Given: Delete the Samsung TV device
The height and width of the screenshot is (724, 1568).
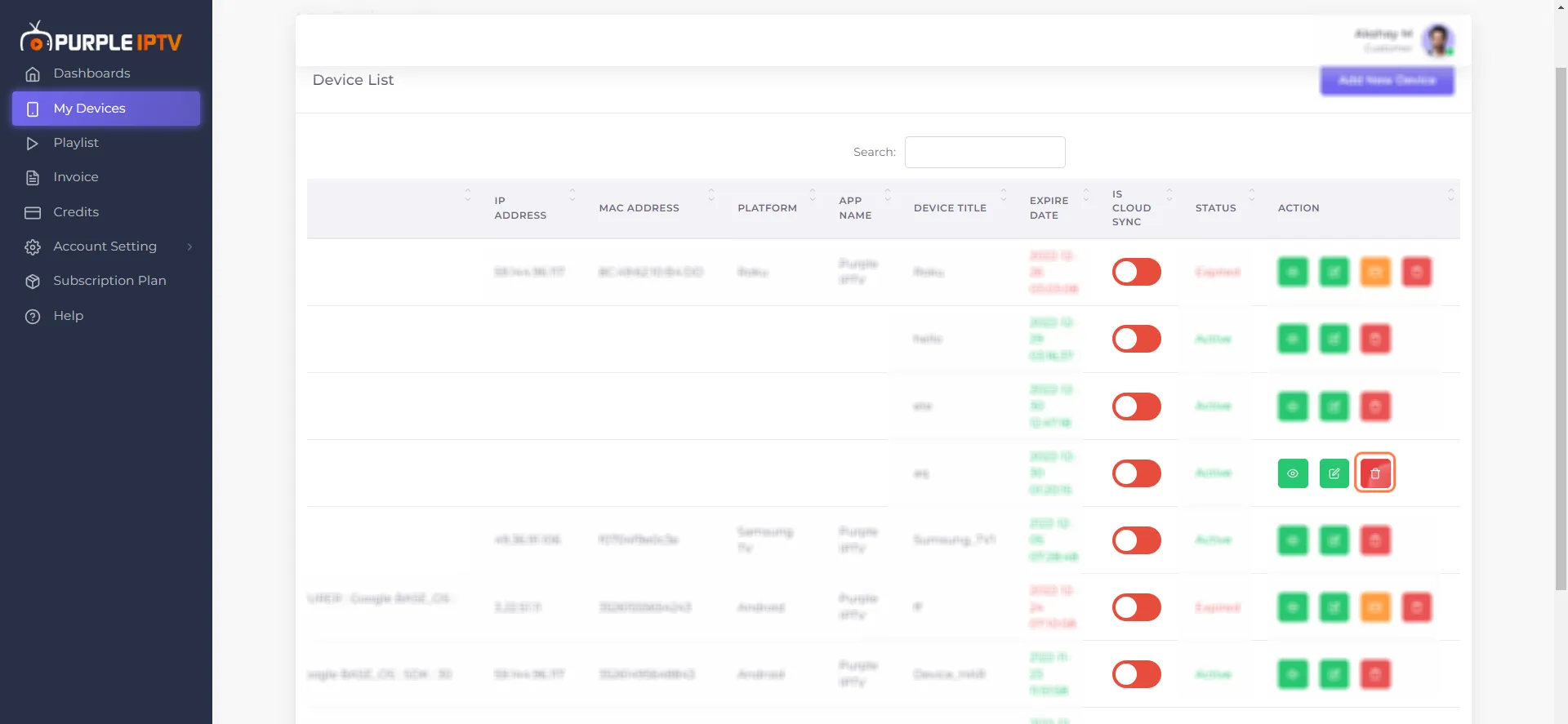Looking at the screenshot, I should [x=1375, y=540].
